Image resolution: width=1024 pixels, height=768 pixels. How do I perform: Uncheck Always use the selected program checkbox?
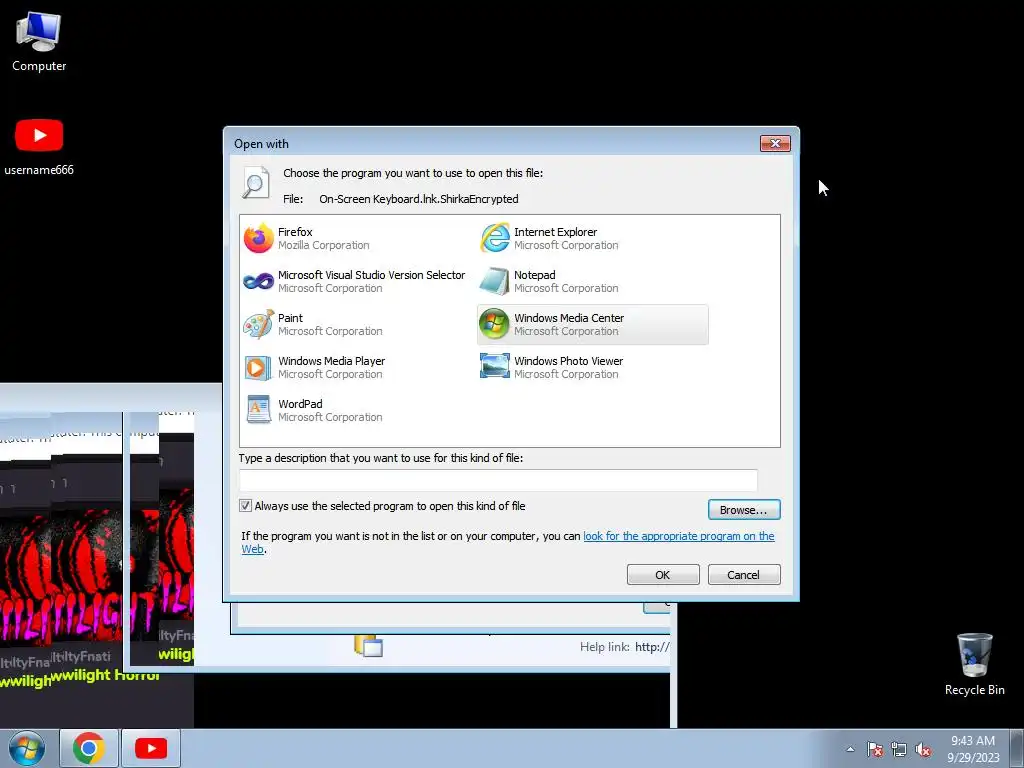pyautogui.click(x=246, y=505)
